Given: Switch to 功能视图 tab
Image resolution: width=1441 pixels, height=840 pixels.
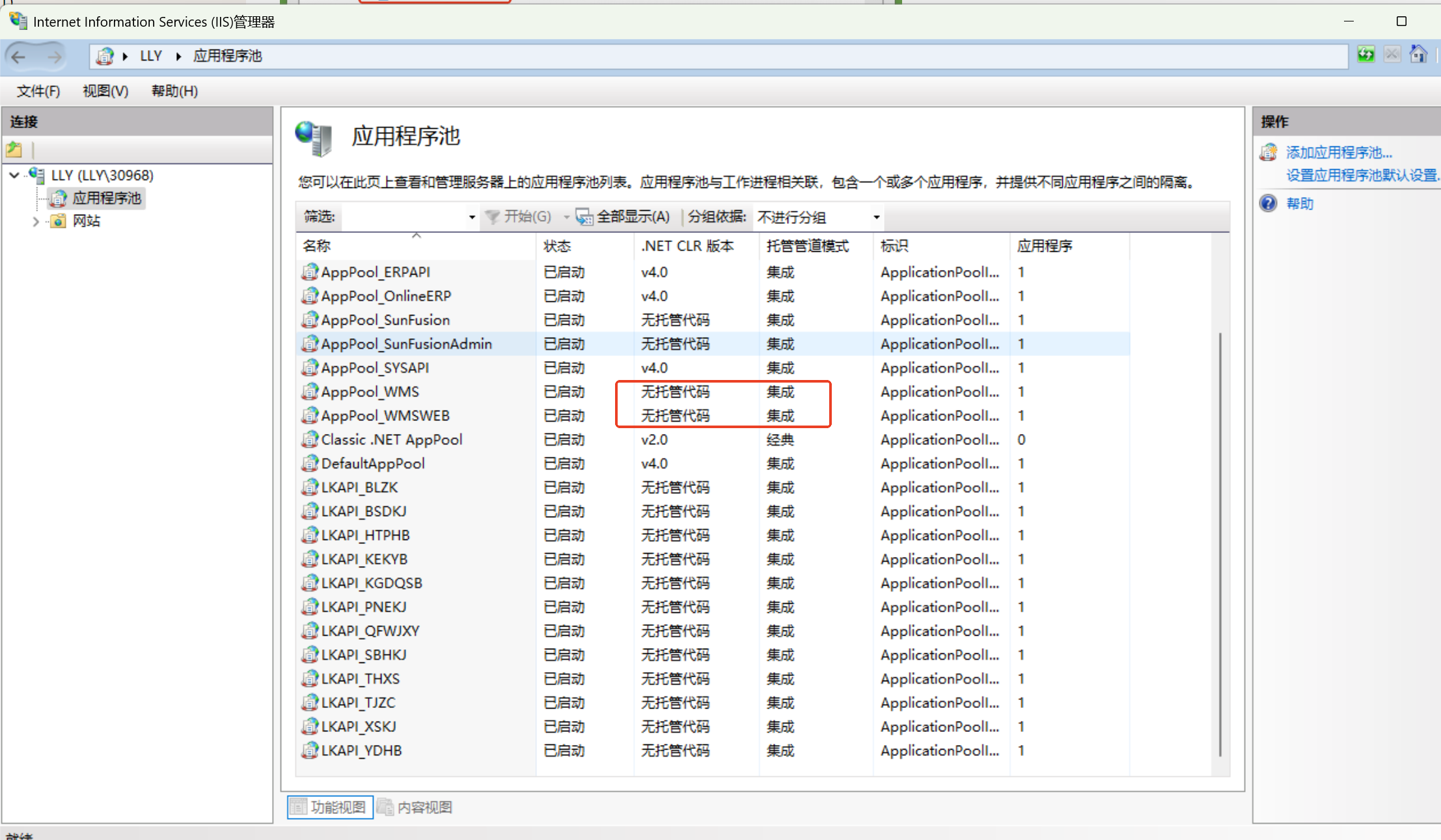Looking at the screenshot, I should 330,807.
